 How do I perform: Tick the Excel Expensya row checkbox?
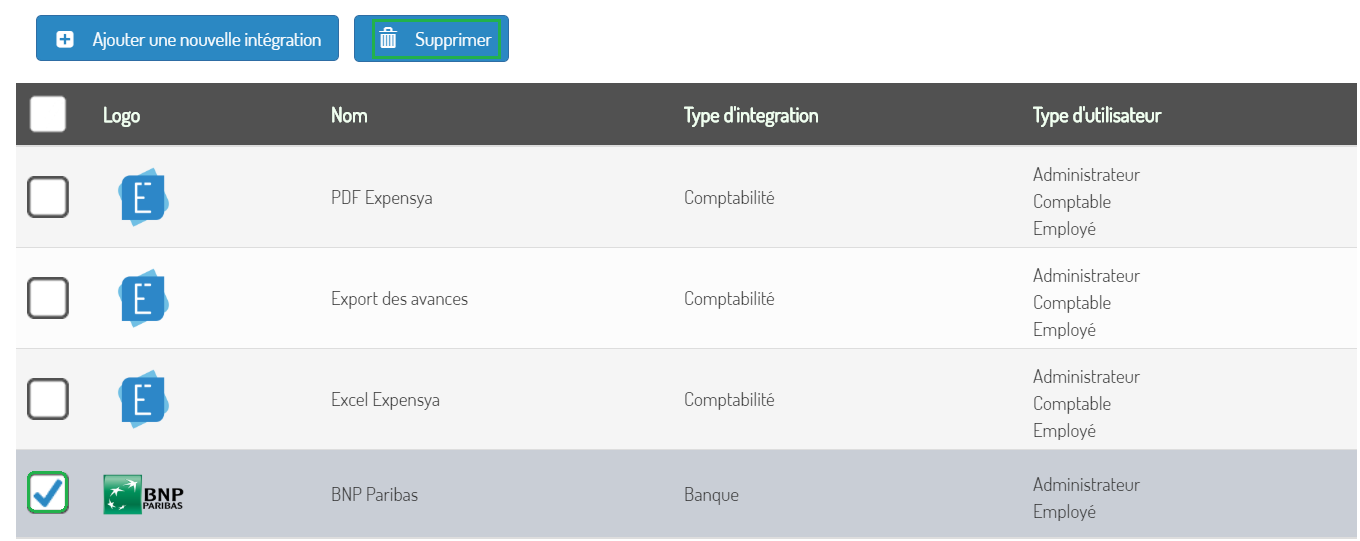pyautogui.click(x=48, y=399)
